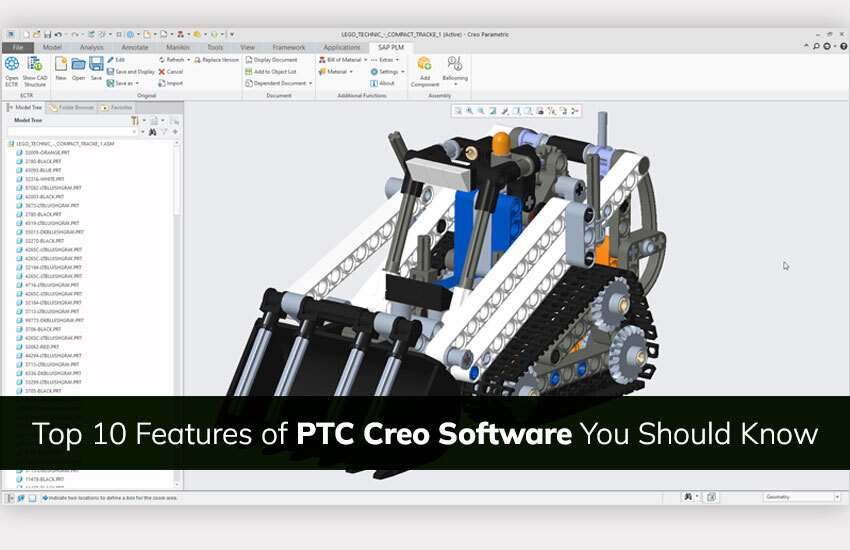Click Replace Version
The width and height of the screenshot is (850, 550).
(x=216, y=60)
